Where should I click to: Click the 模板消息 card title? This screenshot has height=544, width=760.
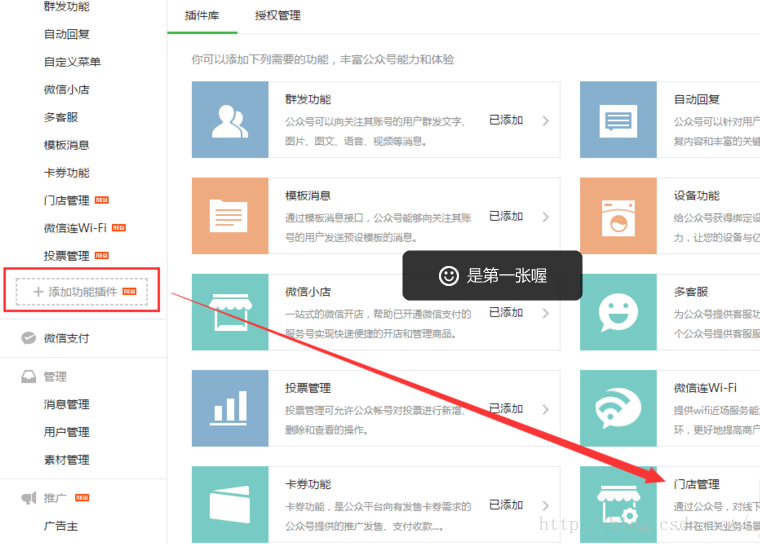[308, 195]
